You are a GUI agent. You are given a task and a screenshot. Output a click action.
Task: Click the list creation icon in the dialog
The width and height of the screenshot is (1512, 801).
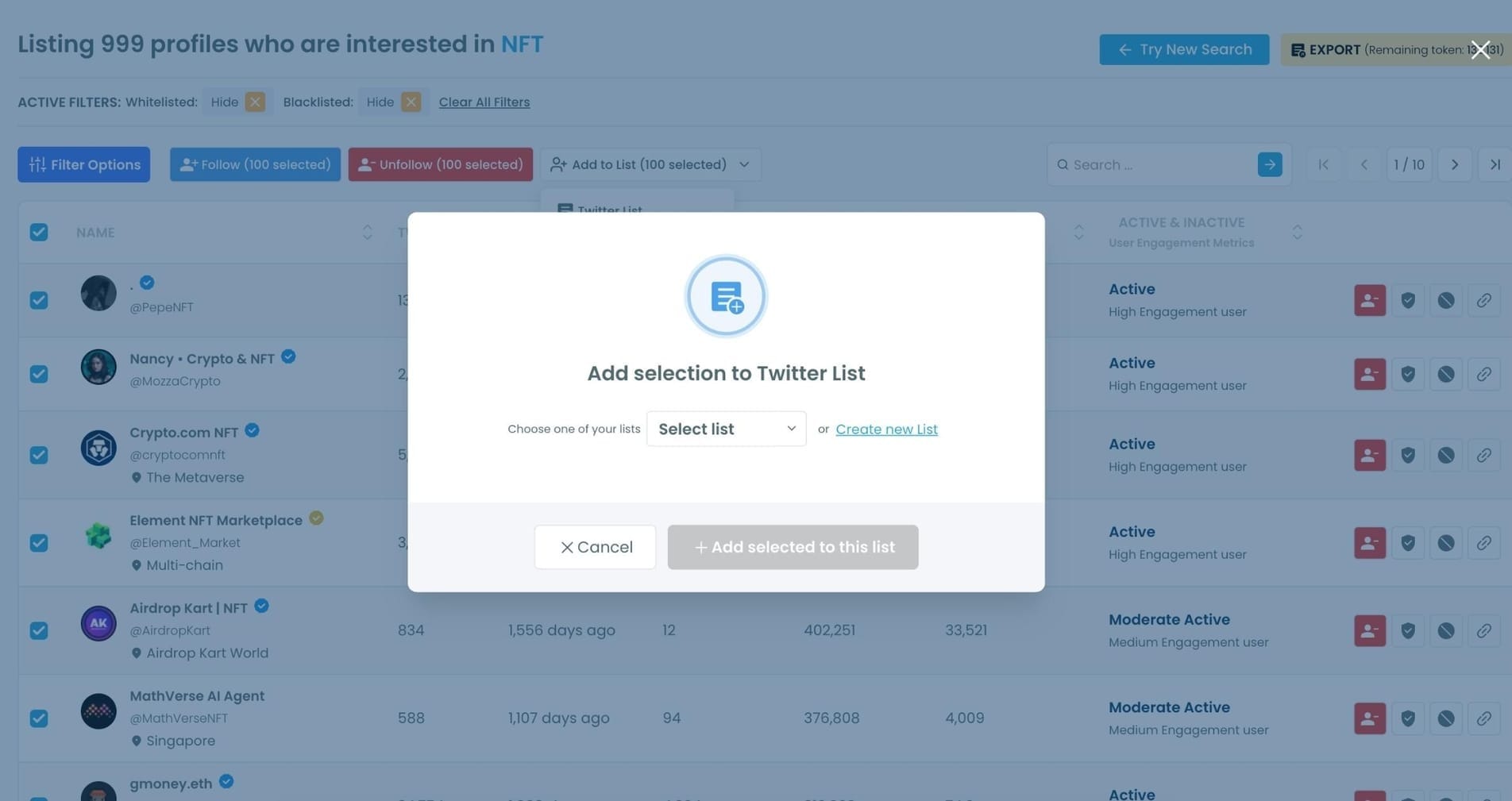(x=725, y=295)
